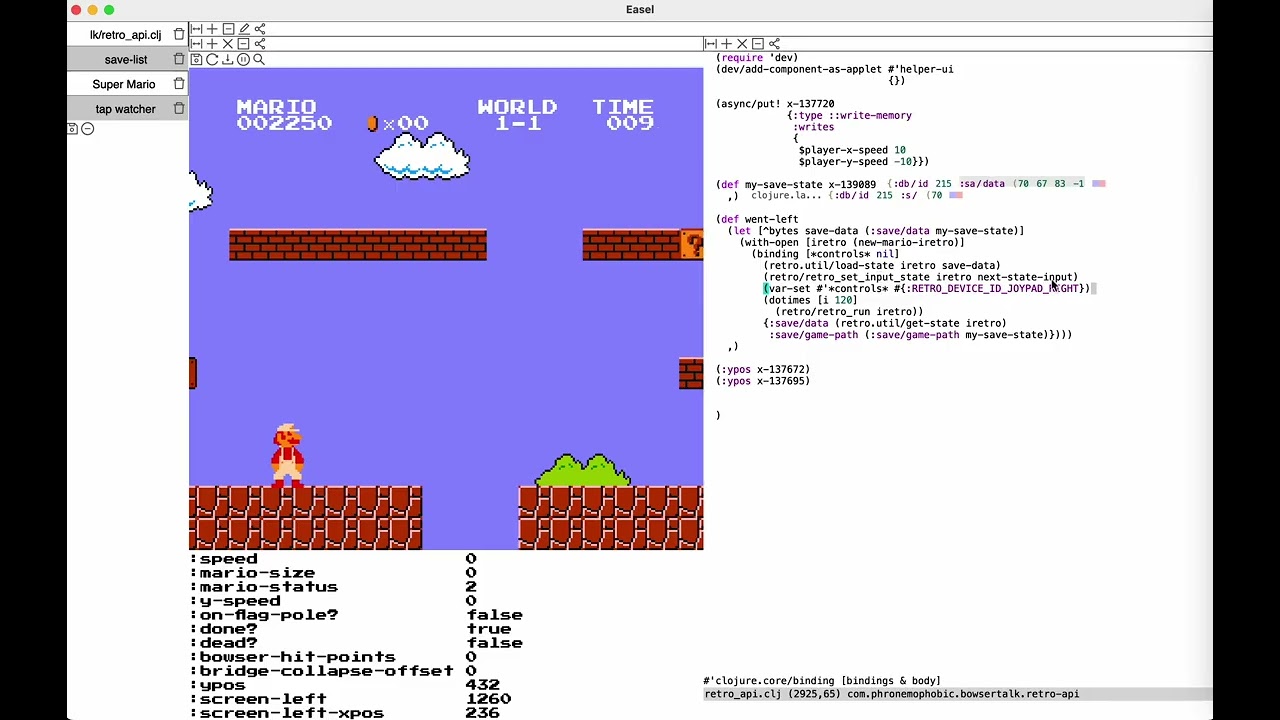The width and height of the screenshot is (1280, 720).
Task: Delete the Super Mario tab with its trash icon
Action: tap(179, 84)
